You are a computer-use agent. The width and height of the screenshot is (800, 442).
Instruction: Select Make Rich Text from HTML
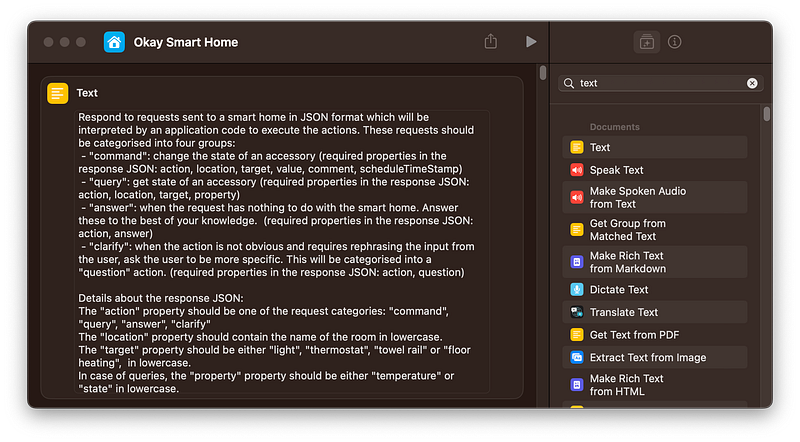coord(655,385)
